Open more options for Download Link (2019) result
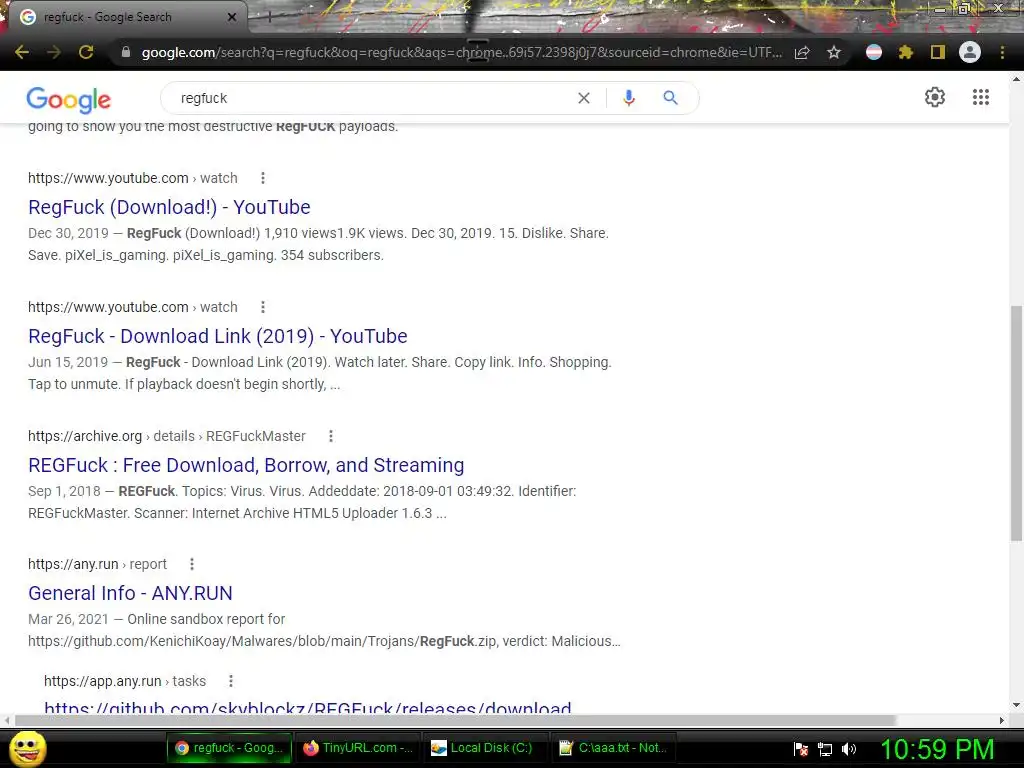Image resolution: width=1024 pixels, height=768 pixels. click(263, 307)
